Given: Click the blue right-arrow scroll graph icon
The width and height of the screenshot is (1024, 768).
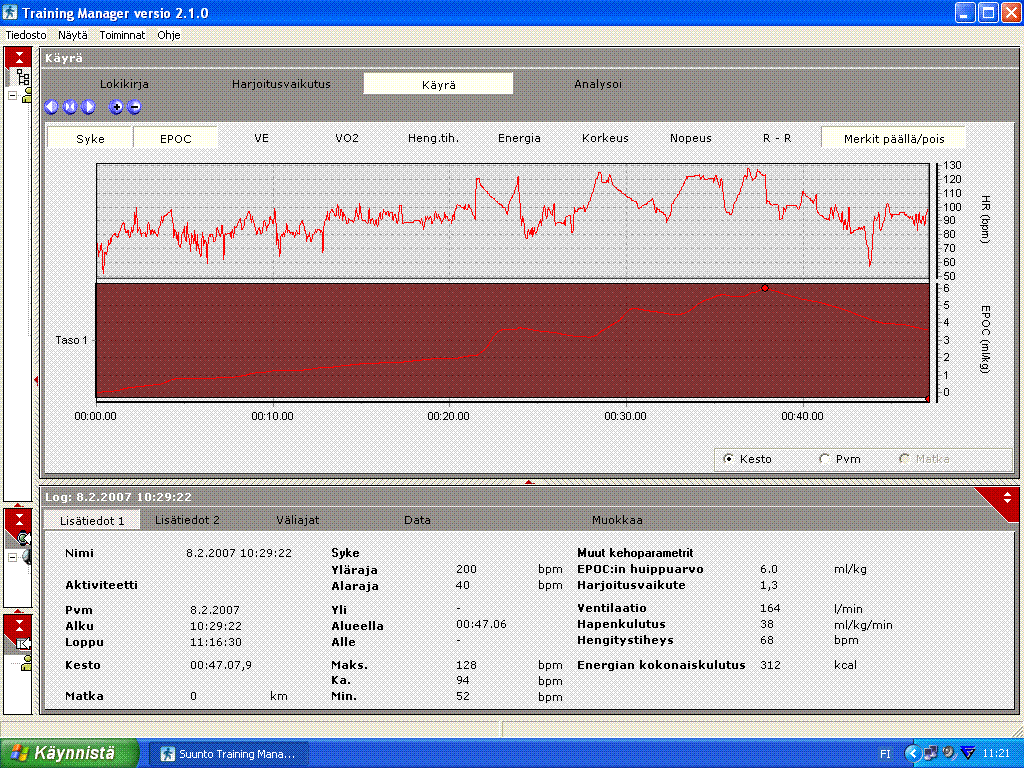Looking at the screenshot, I should click(x=89, y=107).
